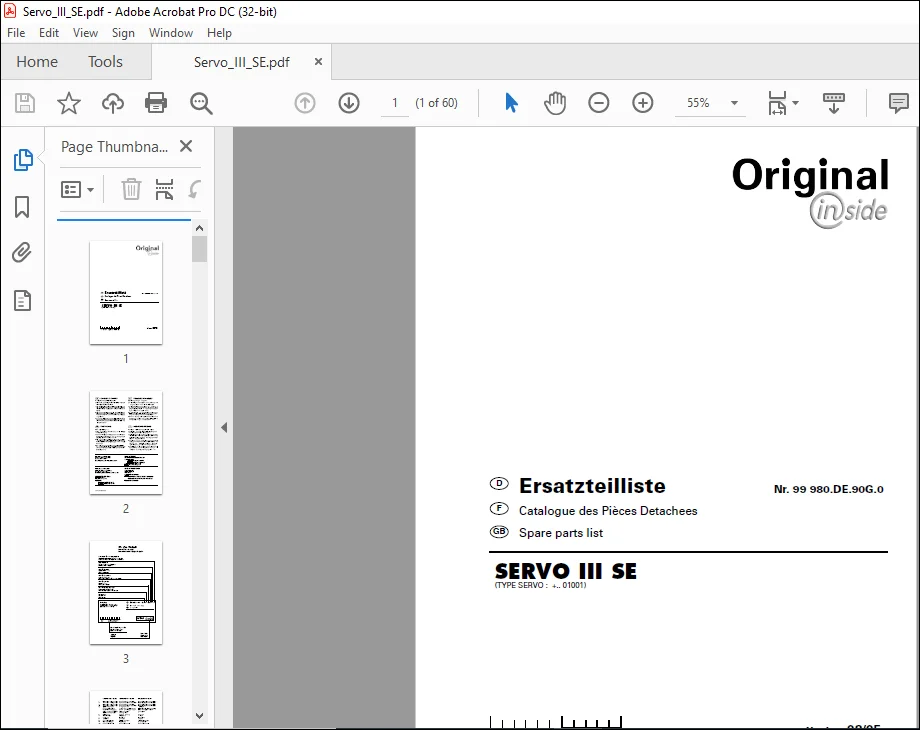Click the Zoom out minus icon

click(x=598, y=103)
